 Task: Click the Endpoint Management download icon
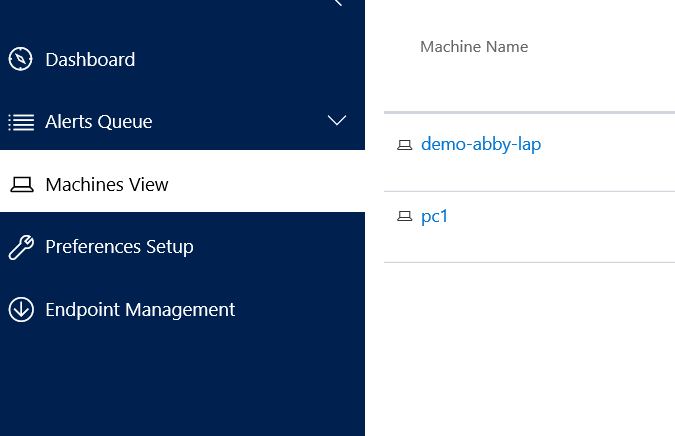(20, 310)
